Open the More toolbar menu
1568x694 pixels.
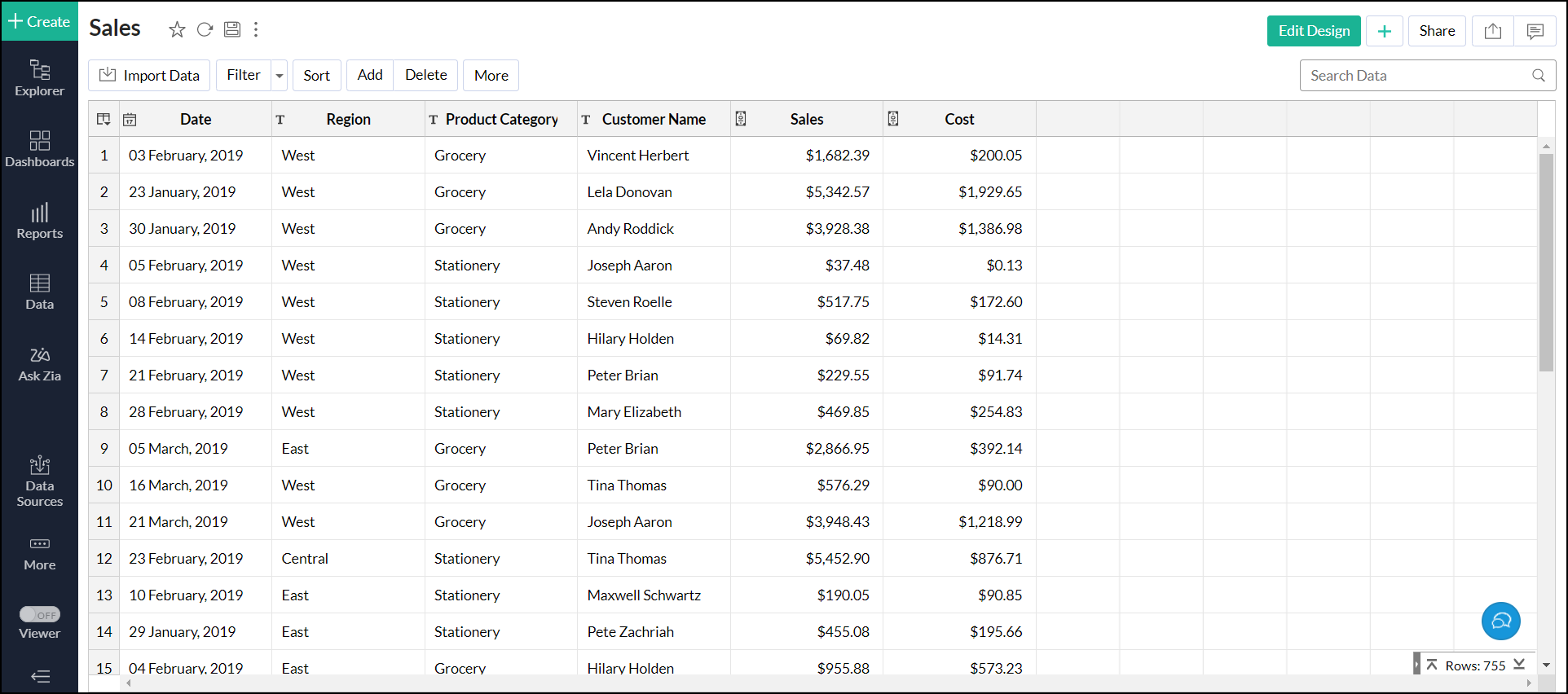(x=491, y=76)
